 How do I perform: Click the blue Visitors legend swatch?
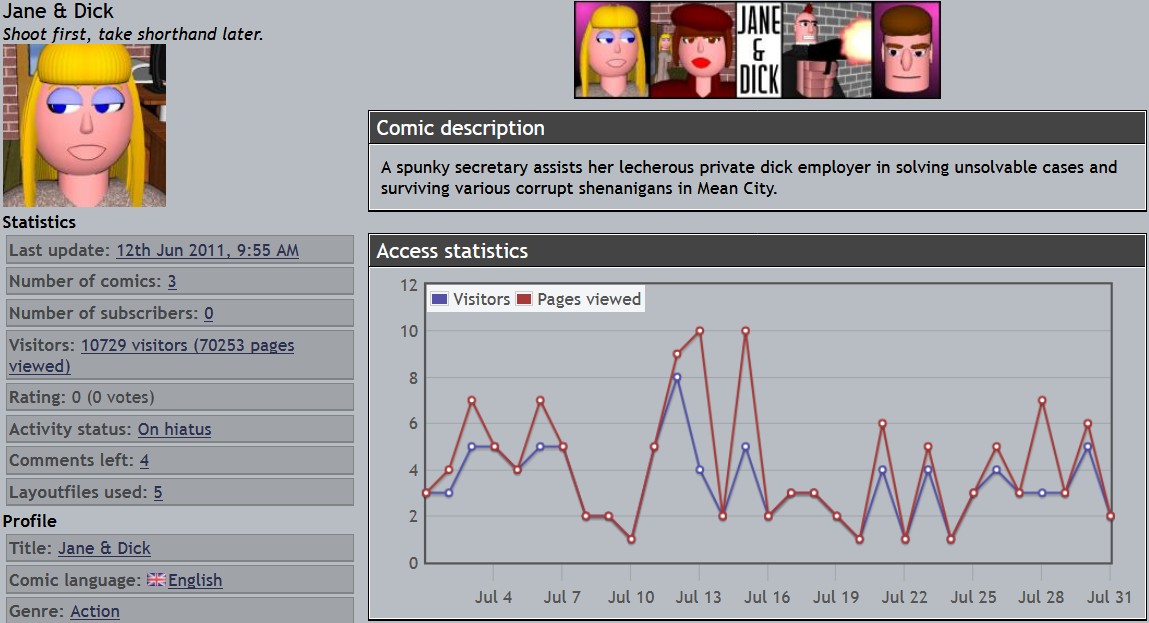tap(439, 299)
